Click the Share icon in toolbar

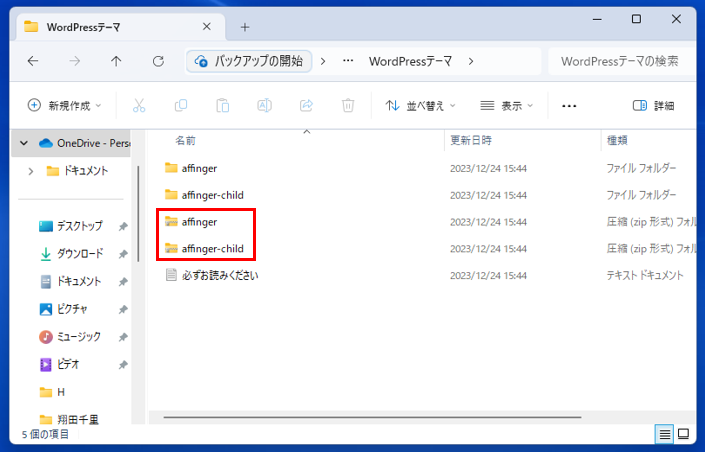click(307, 105)
